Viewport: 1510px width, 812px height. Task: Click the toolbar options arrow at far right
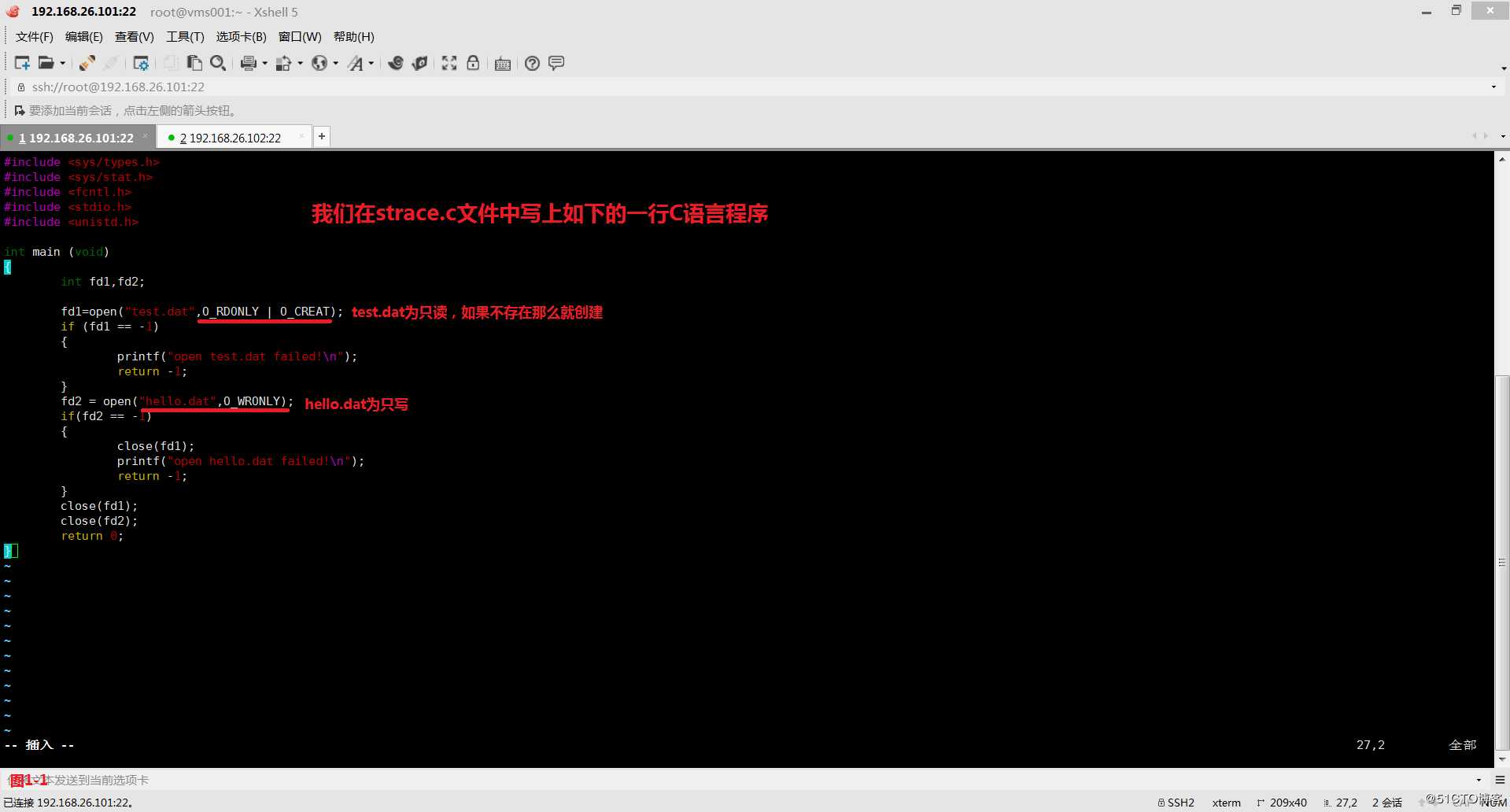click(1504, 68)
